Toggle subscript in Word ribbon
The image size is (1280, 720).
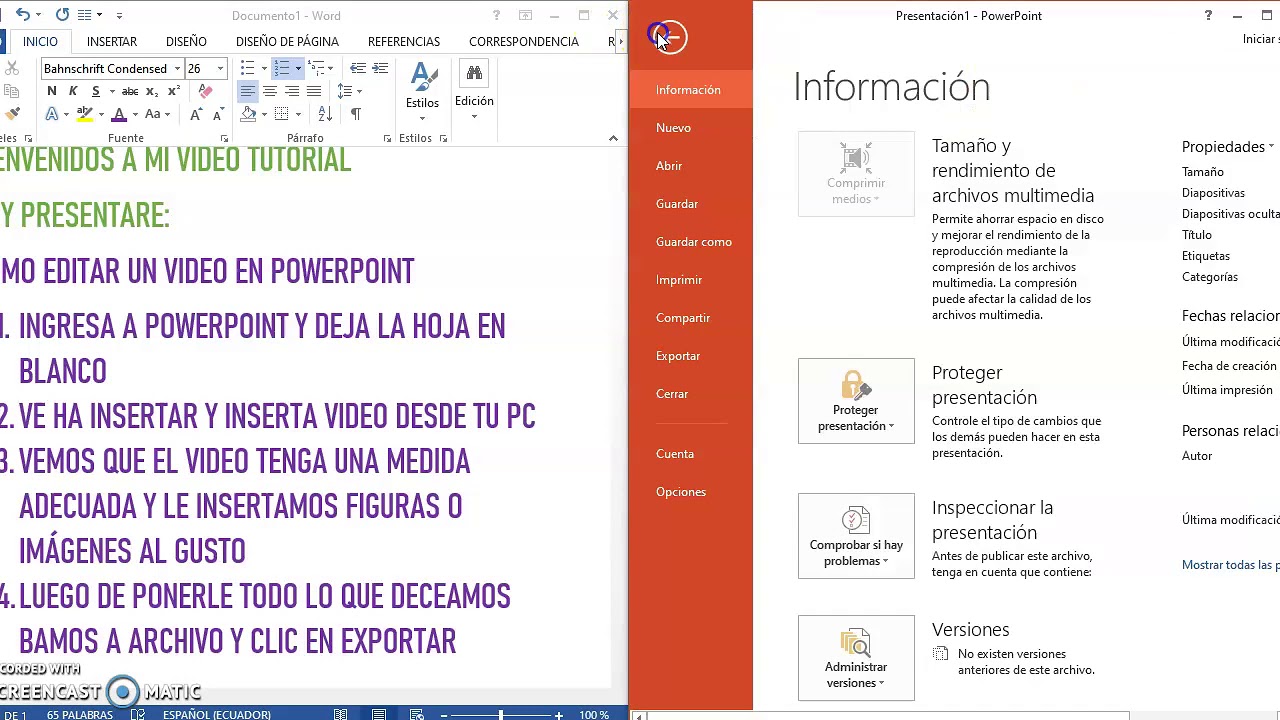point(153,91)
